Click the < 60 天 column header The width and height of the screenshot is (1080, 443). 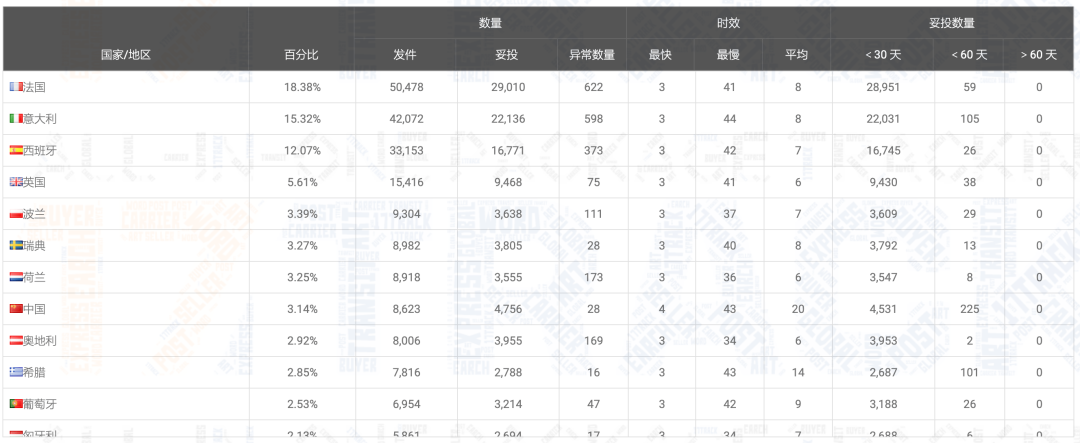tap(969, 55)
